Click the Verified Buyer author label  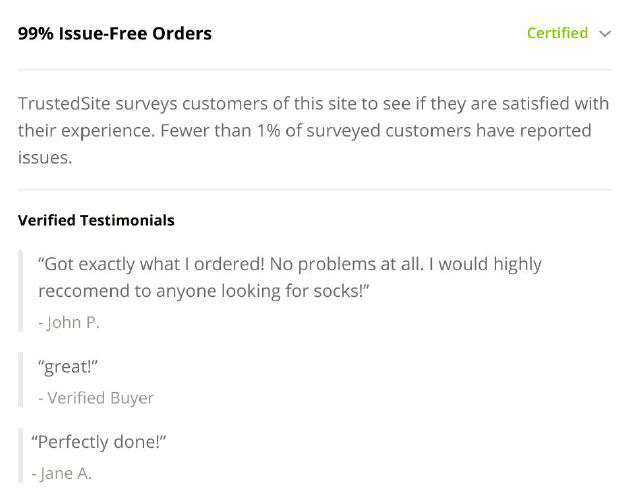point(96,398)
